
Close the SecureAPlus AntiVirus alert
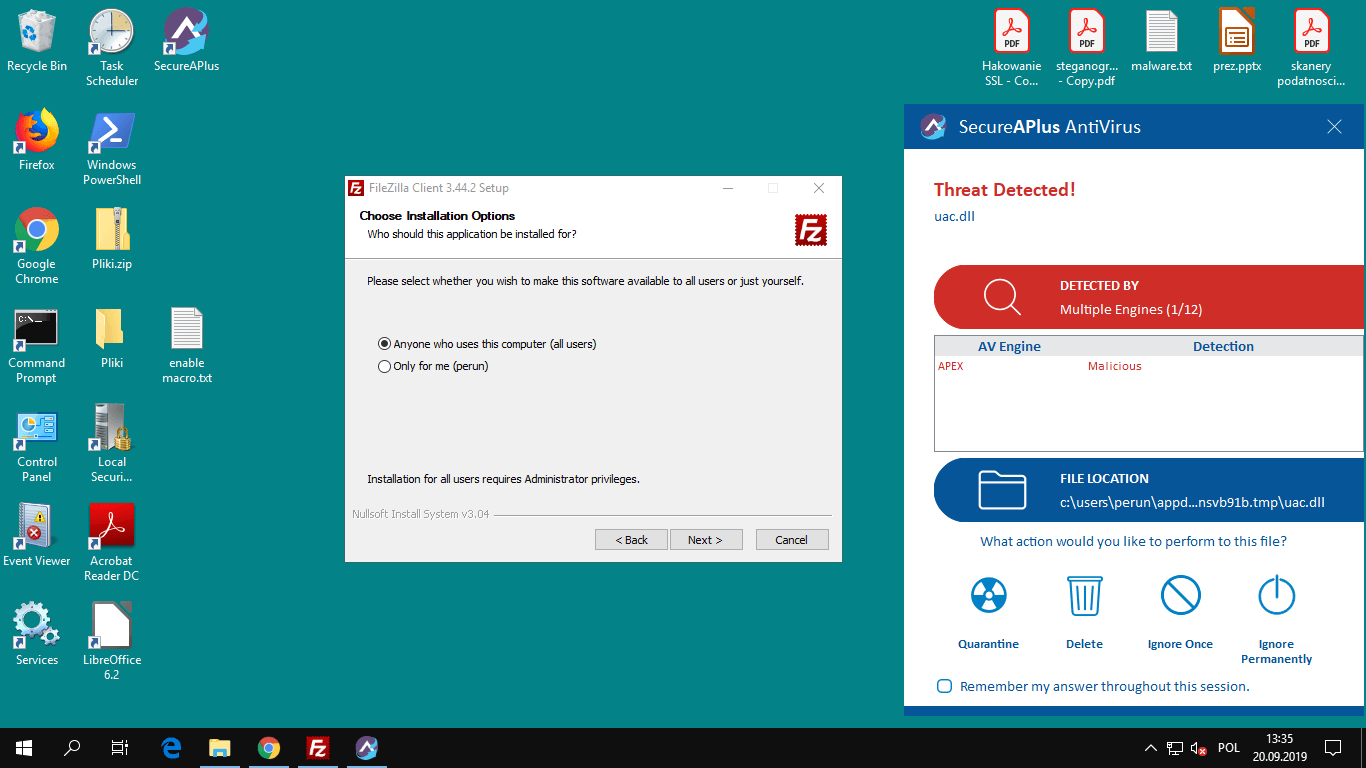tap(1334, 127)
